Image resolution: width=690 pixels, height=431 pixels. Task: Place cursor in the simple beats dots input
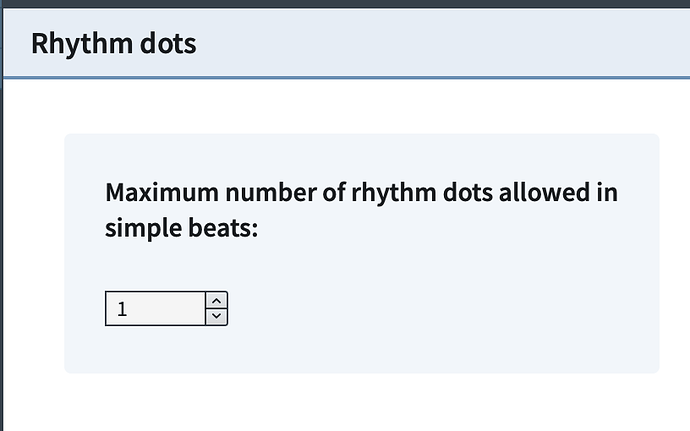[x=155, y=308]
